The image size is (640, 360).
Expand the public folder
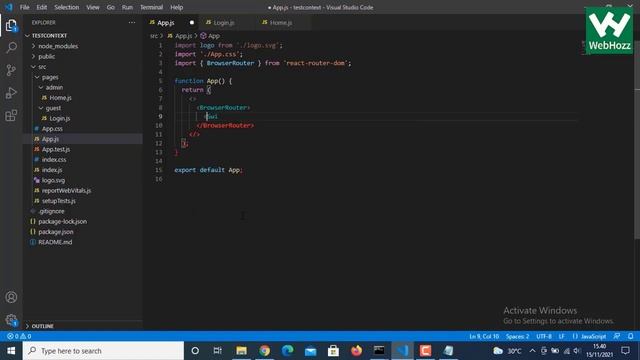[x=33, y=56]
